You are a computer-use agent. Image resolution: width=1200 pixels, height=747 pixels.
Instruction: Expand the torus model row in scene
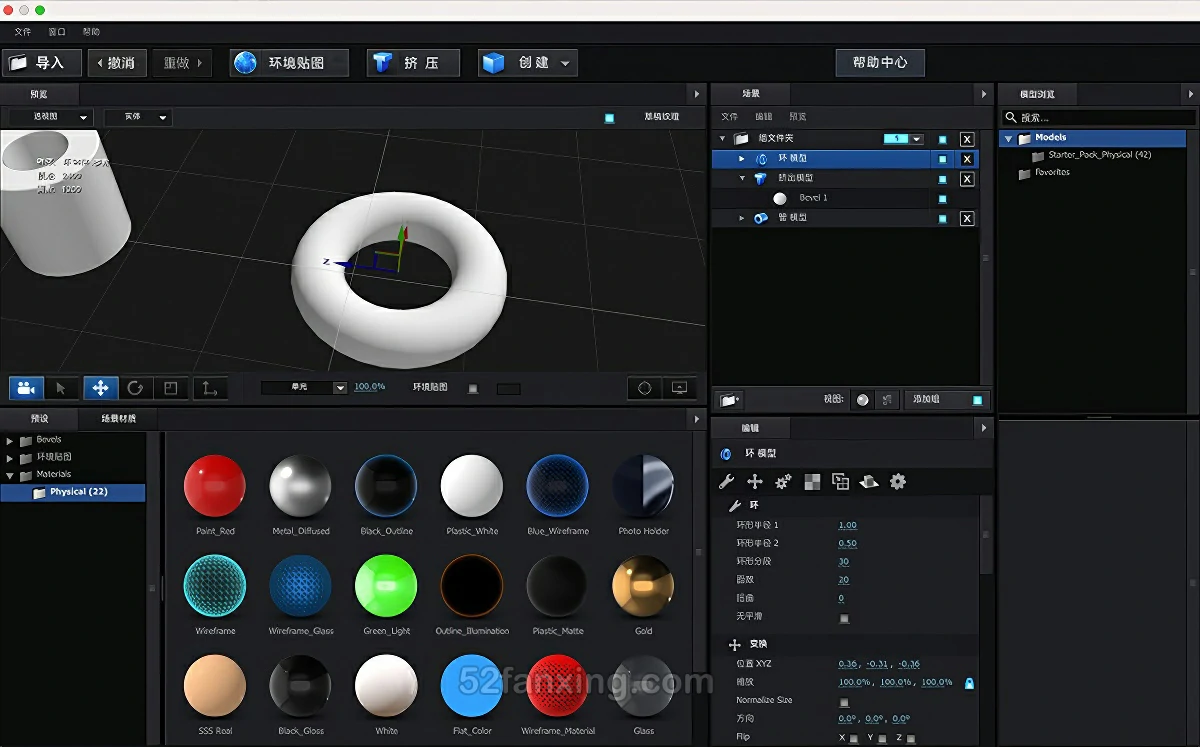741,159
